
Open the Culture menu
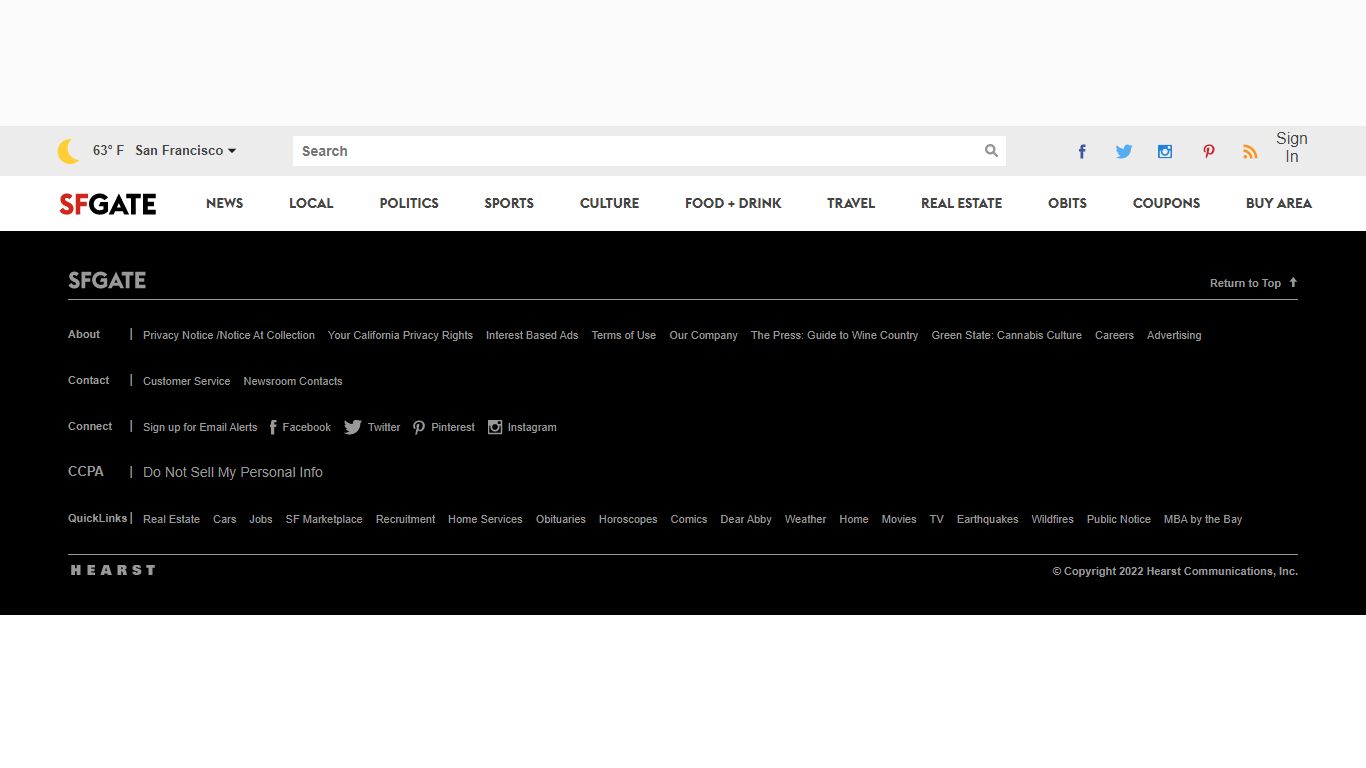(609, 203)
